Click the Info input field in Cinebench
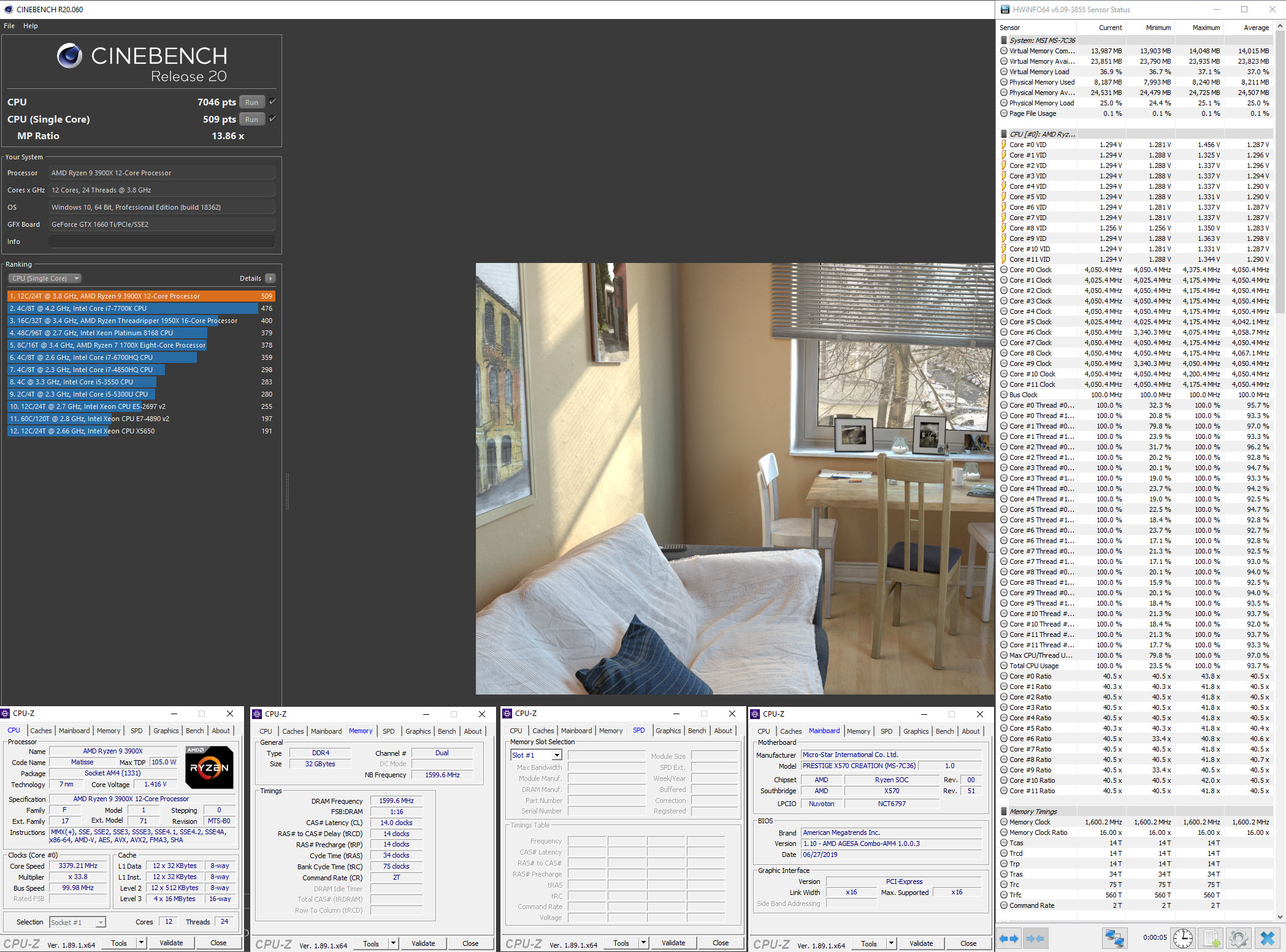Image resolution: width=1286 pixels, height=952 pixels. point(162,242)
